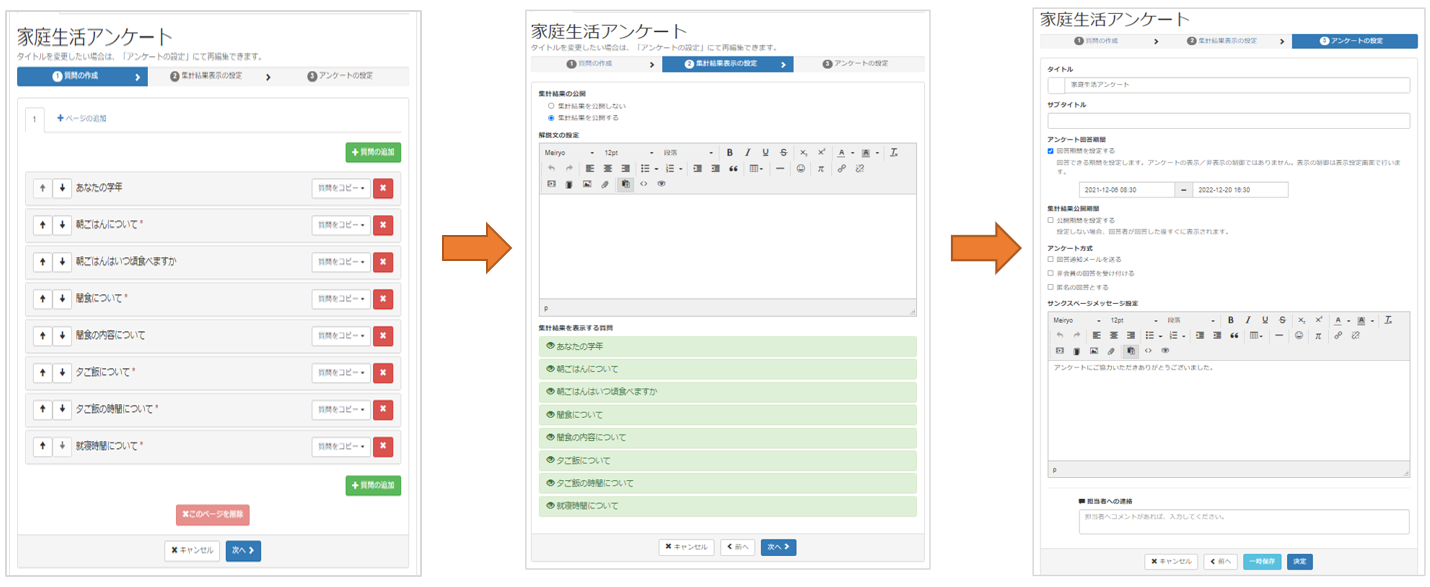Move 朝ごはんについて question down
Screen dimensions: 1430x587
click(x=62, y=225)
